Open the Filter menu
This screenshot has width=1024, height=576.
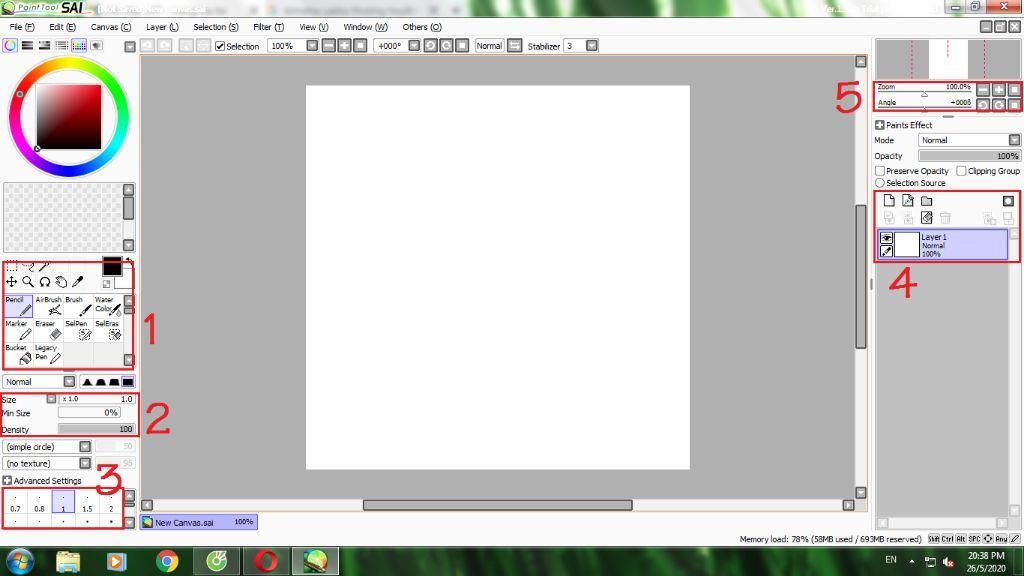[268, 27]
